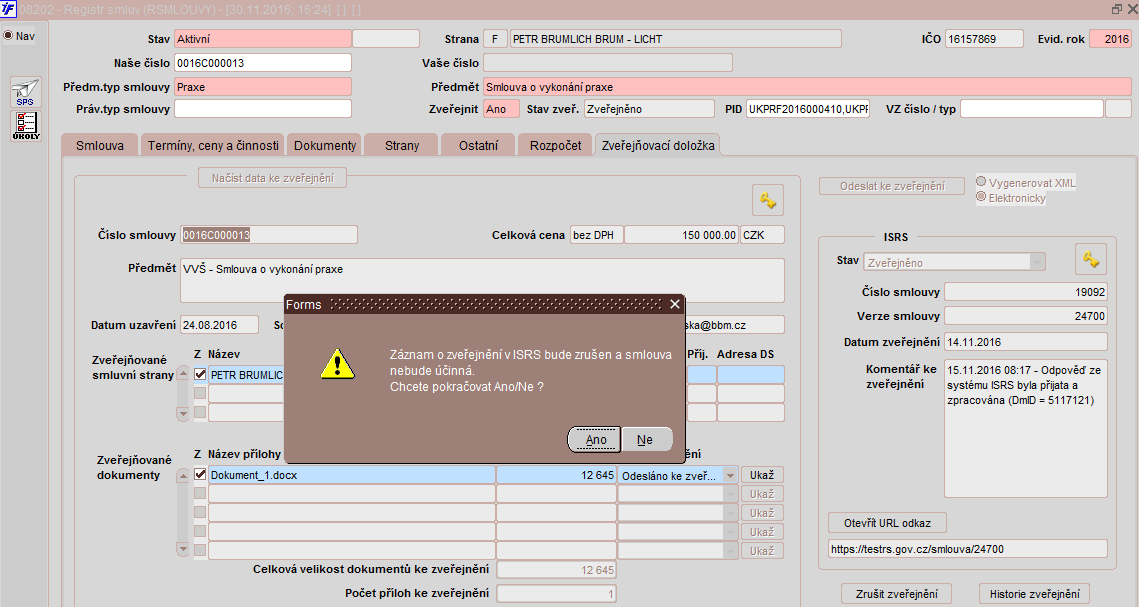Click the Stav zveř. field Zveřejněno
The image size is (1139, 607).
click(649, 108)
